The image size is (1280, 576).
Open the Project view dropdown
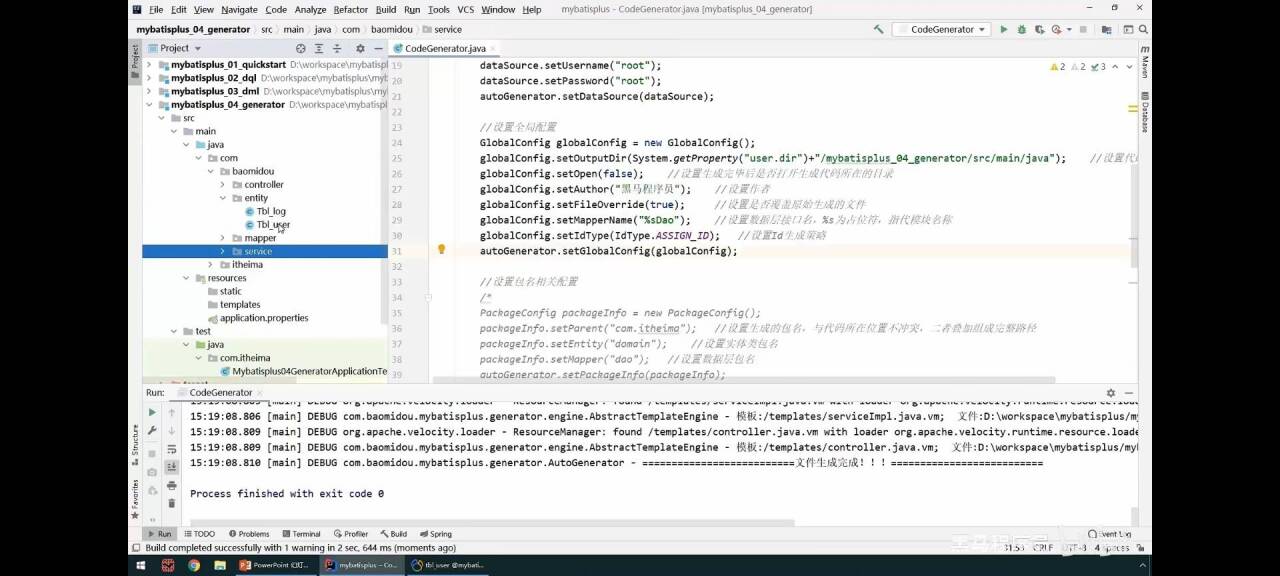174,48
